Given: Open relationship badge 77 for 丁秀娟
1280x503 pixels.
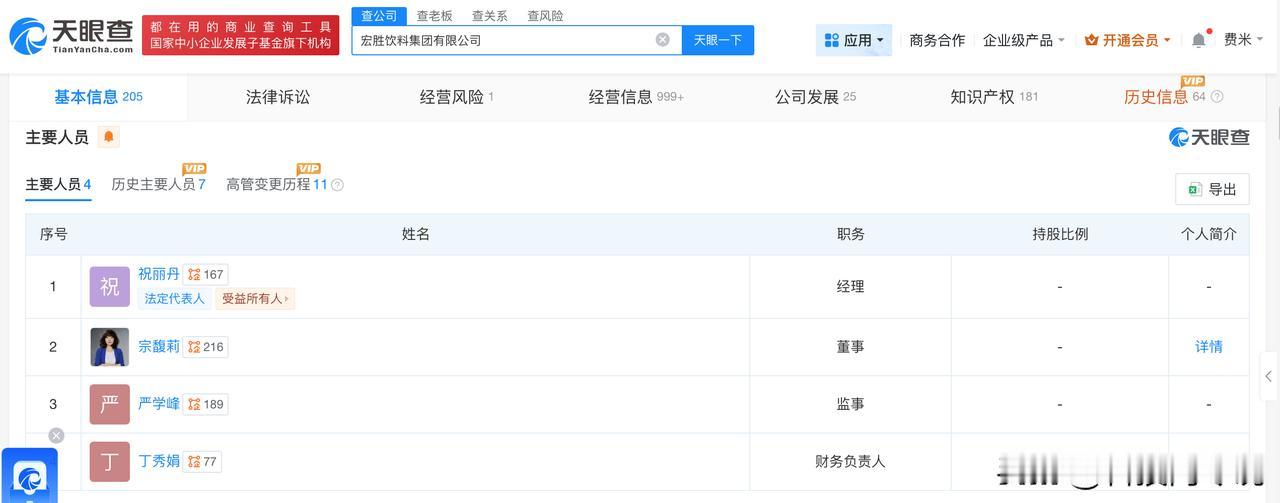Looking at the screenshot, I should click(203, 461).
